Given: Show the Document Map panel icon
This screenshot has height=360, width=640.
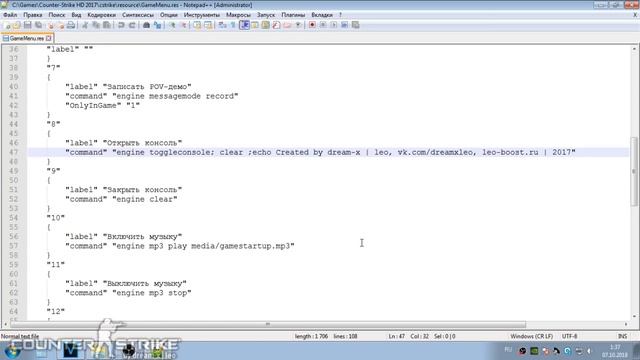Looking at the screenshot, I should [265, 25].
